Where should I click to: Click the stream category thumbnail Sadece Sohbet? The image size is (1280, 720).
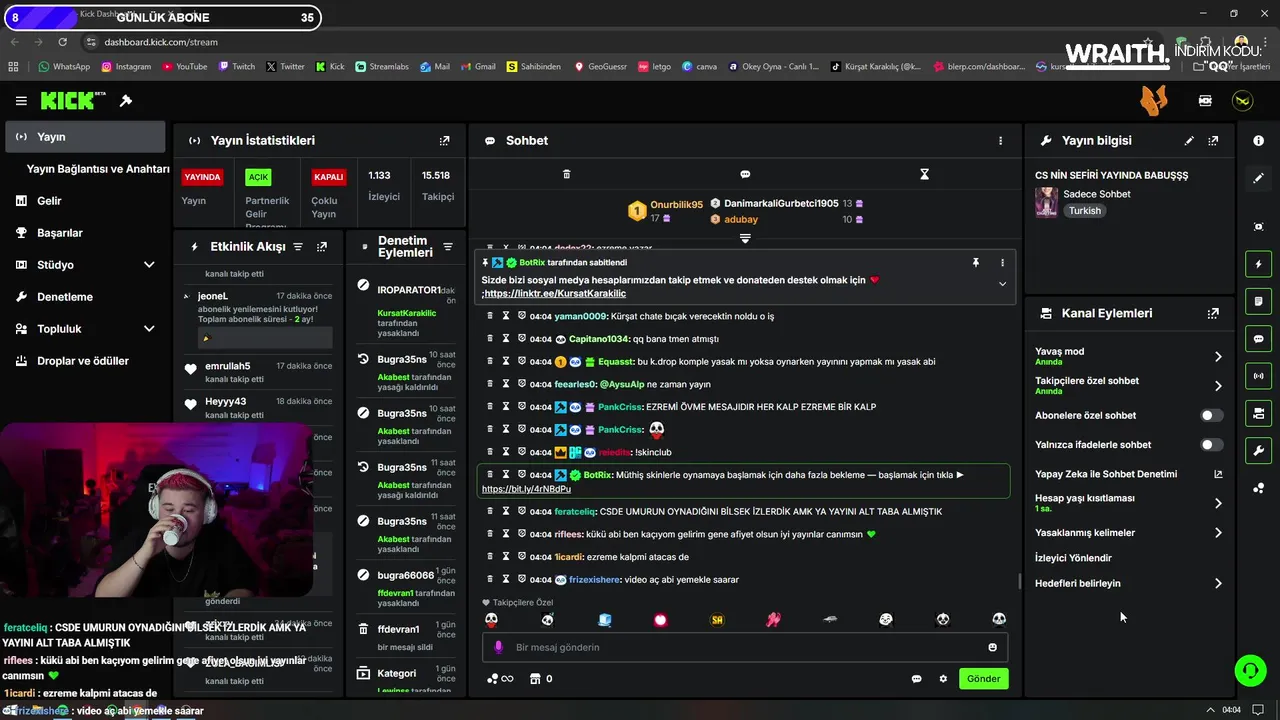pyautogui.click(x=1046, y=202)
